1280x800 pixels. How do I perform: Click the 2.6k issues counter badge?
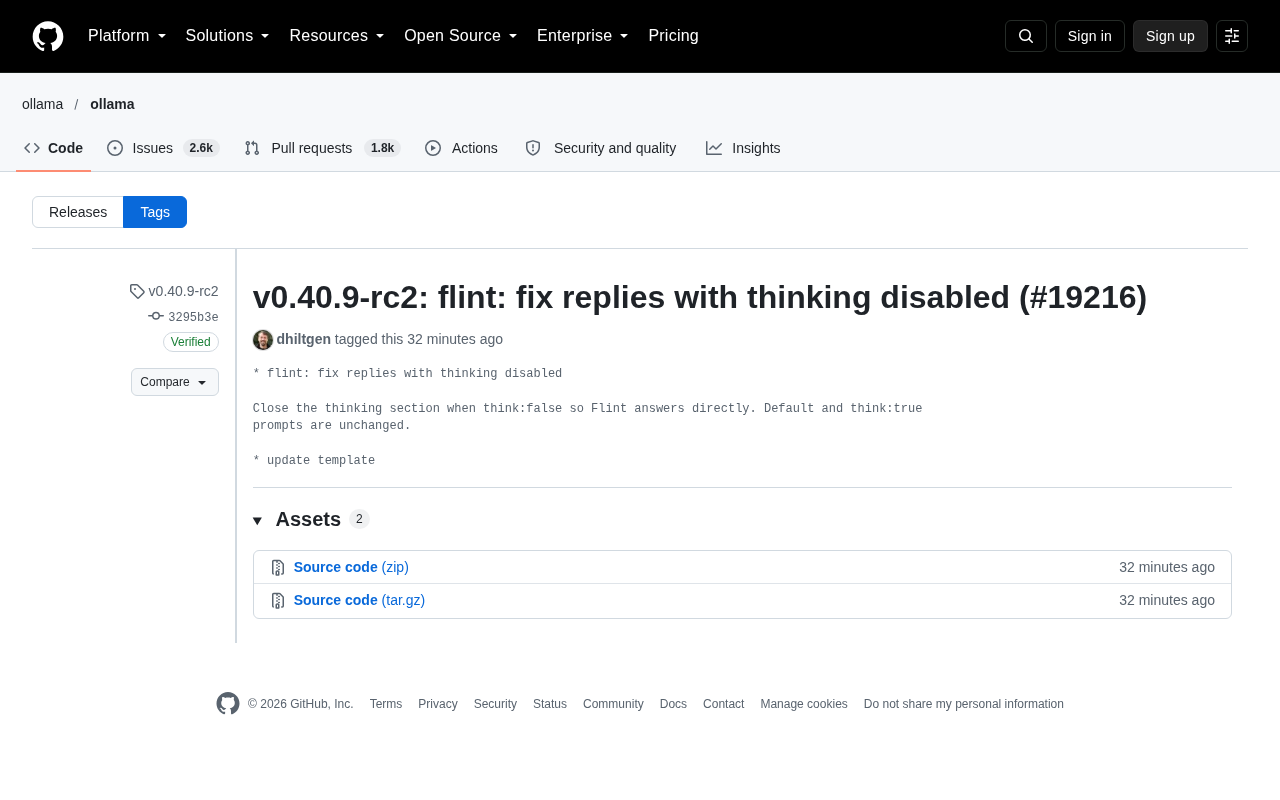[x=201, y=148]
